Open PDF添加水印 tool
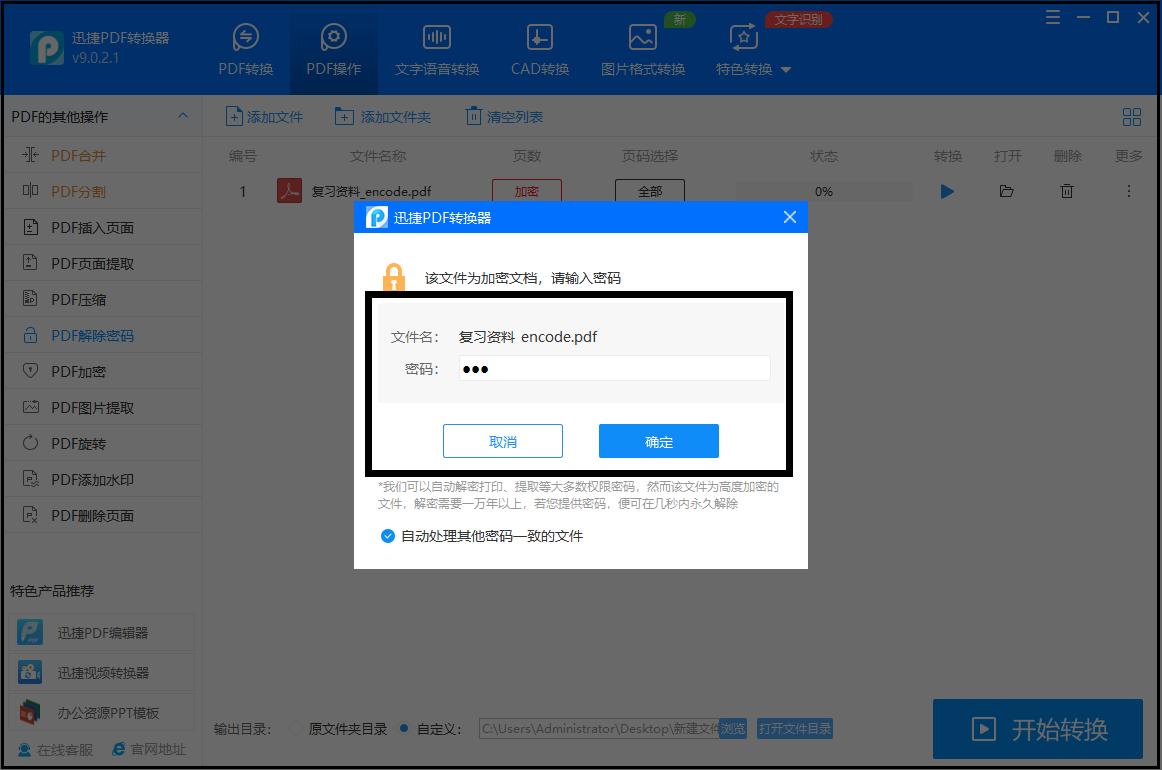The height and width of the screenshot is (770, 1162). pos(80,478)
